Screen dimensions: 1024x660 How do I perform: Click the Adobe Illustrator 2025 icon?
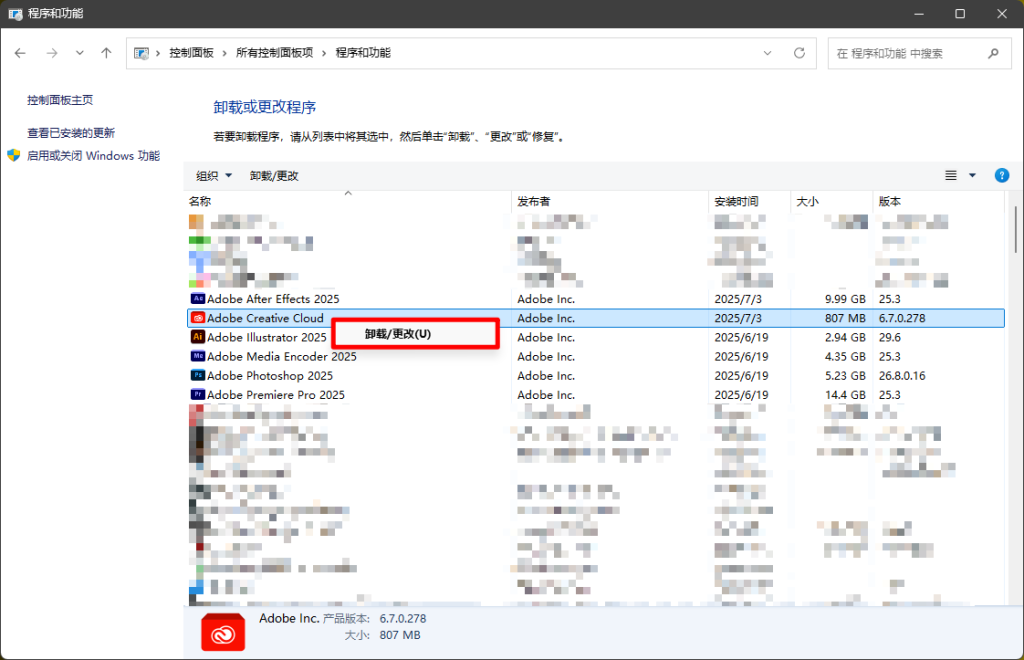pyautogui.click(x=198, y=337)
